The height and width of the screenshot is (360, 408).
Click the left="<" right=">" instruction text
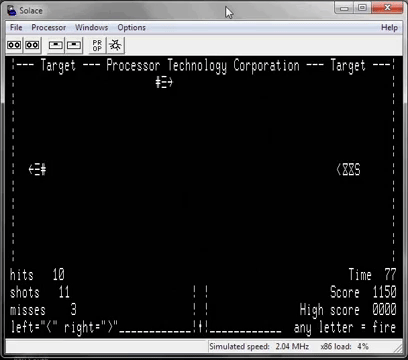point(64,327)
